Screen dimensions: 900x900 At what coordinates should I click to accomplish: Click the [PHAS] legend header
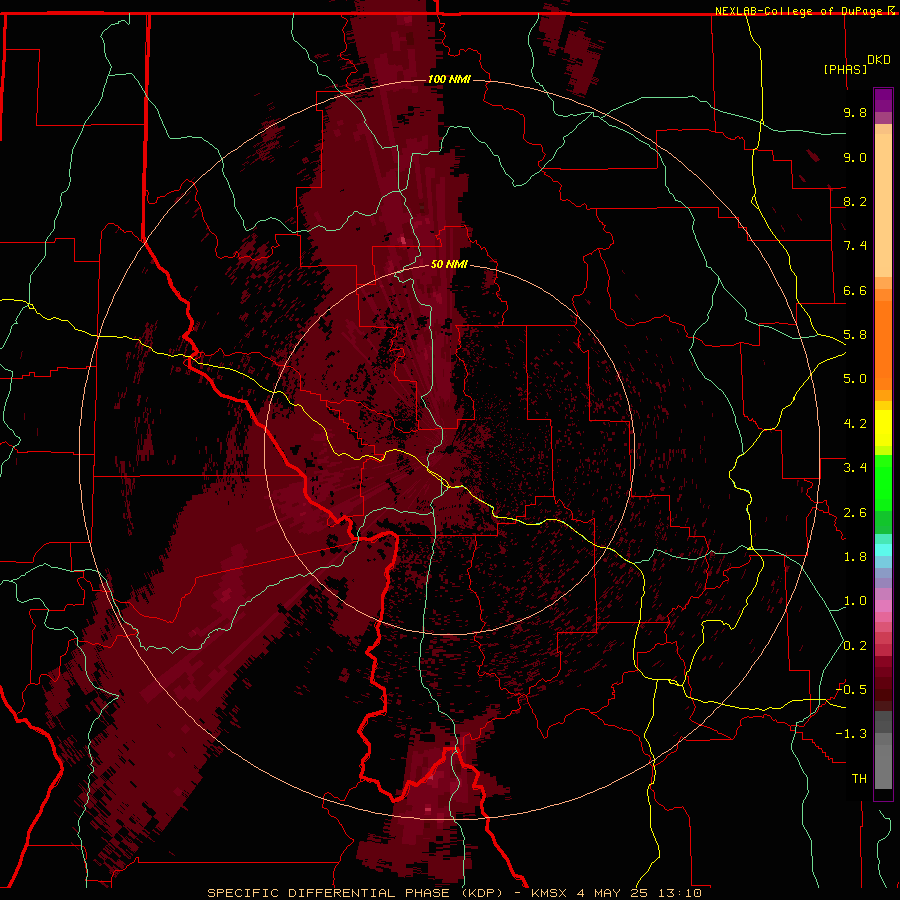[845, 69]
